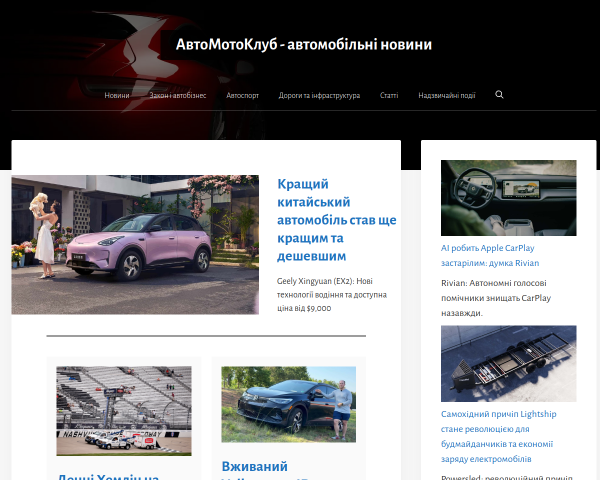
Task: Click the black Volkswagen with man thumbnail
Action: point(289,404)
